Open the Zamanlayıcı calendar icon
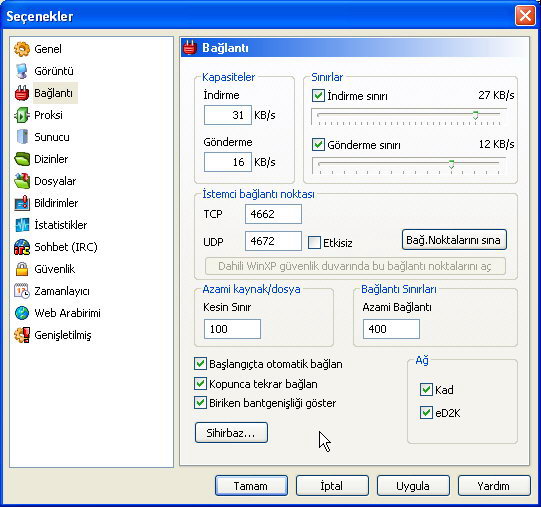The width and height of the screenshot is (541, 507). pos(22,291)
